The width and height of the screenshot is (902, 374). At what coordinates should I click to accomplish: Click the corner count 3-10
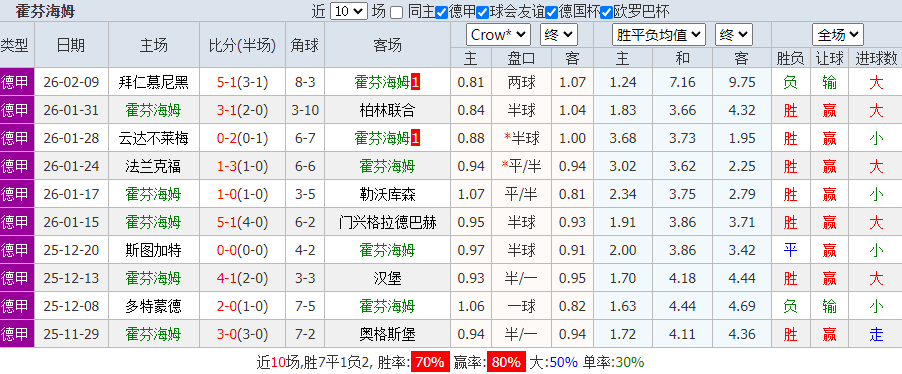(305, 110)
